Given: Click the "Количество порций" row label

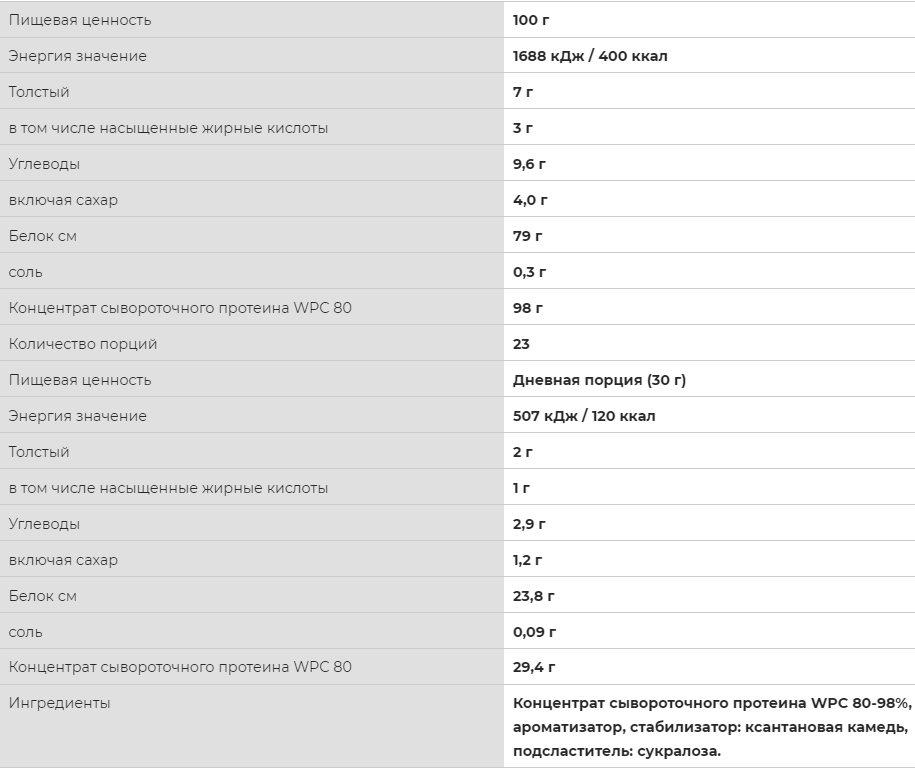Looking at the screenshot, I should click(x=83, y=344).
